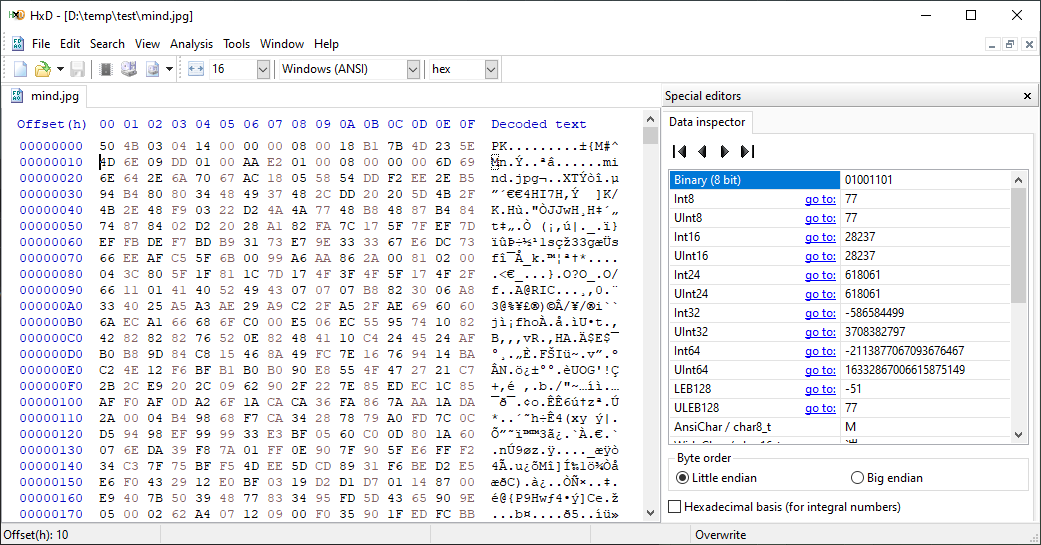
Task: Click the New file toolbar icon
Action: (21, 69)
